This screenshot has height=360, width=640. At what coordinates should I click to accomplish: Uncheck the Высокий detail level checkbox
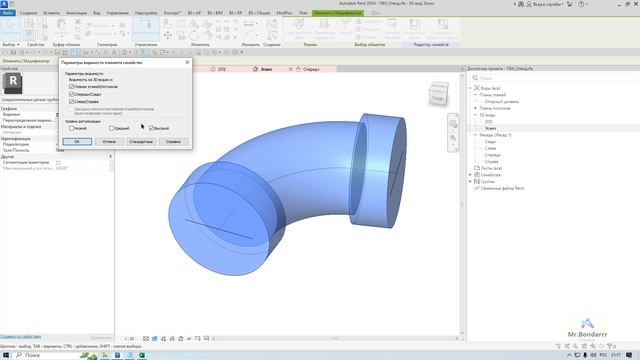tap(151, 128)
